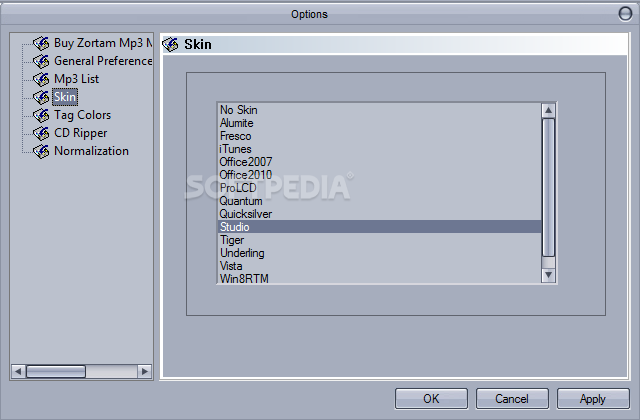Choose the Vista skin

380,266
